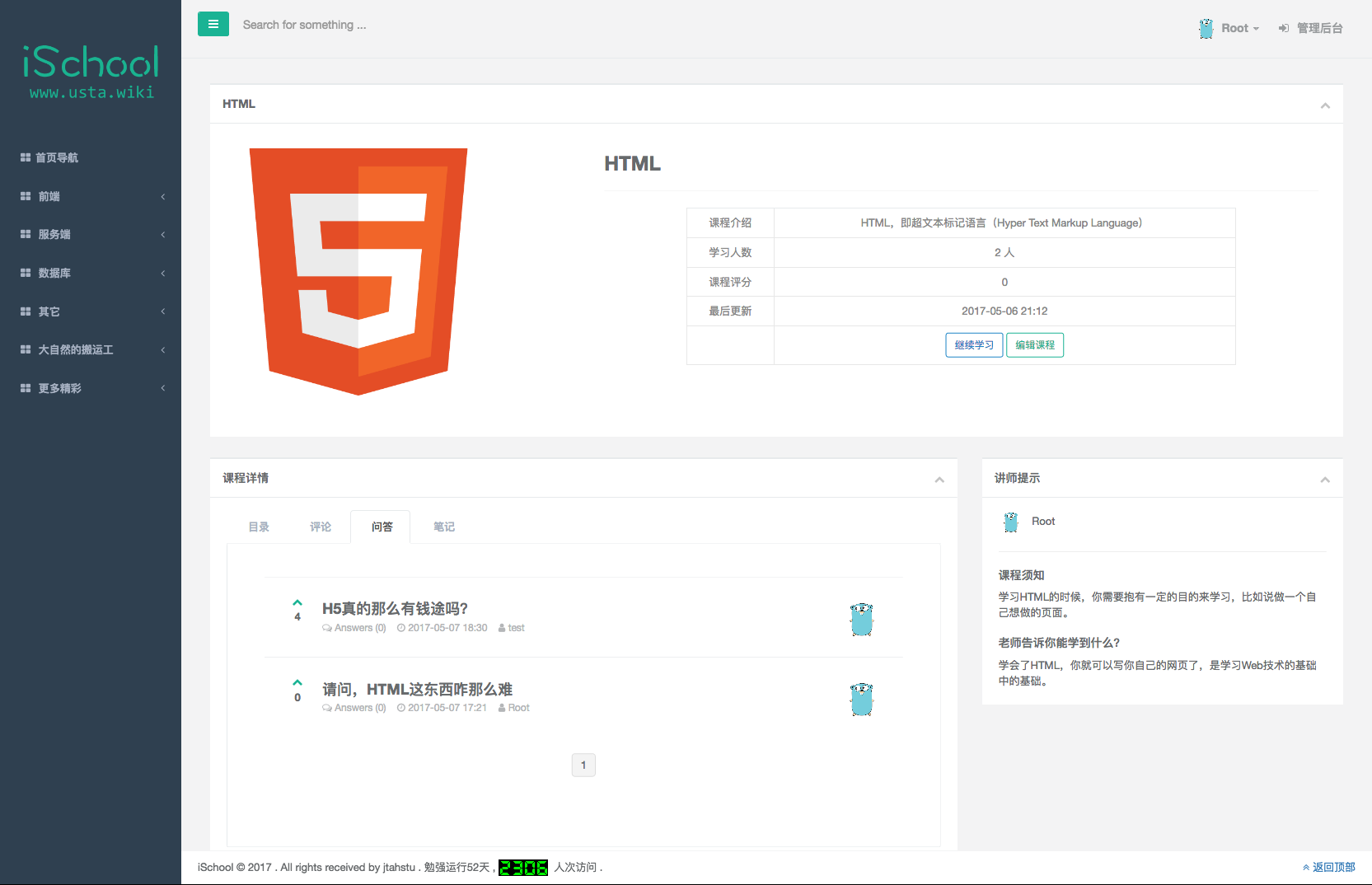Click the lecturer name Root in 讲师提示
The width and height of the screenshot is (1372, 885).
(x=1043, y=522)
